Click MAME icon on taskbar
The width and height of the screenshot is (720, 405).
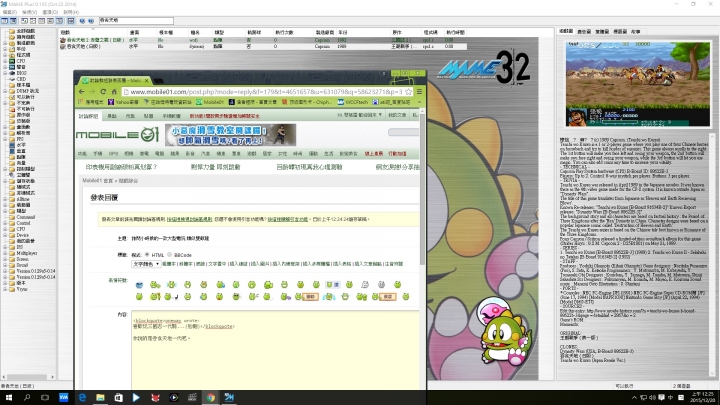pyautogui.click(x=229, y=397)
